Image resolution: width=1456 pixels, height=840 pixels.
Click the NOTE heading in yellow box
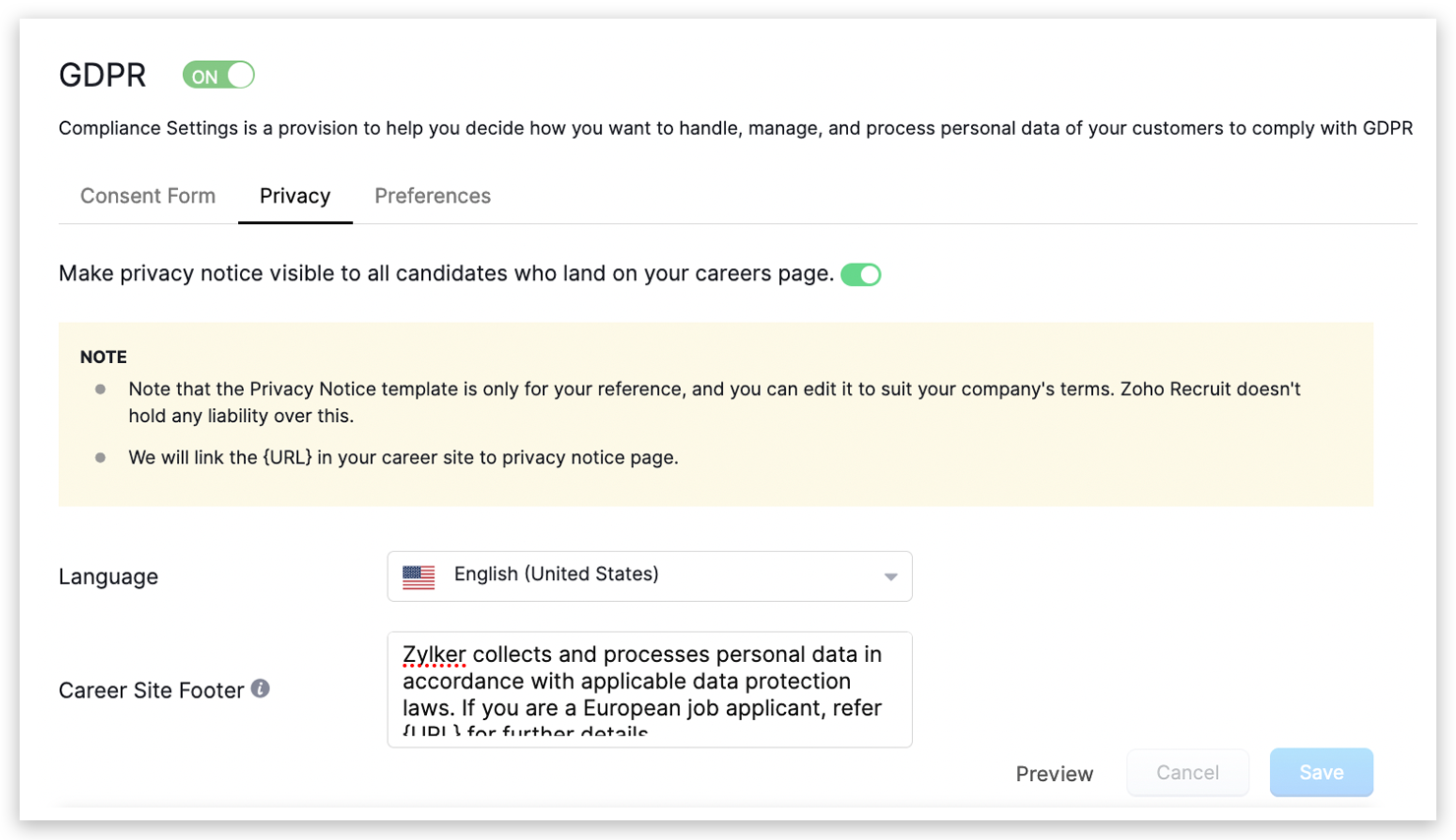click(103, 357)
